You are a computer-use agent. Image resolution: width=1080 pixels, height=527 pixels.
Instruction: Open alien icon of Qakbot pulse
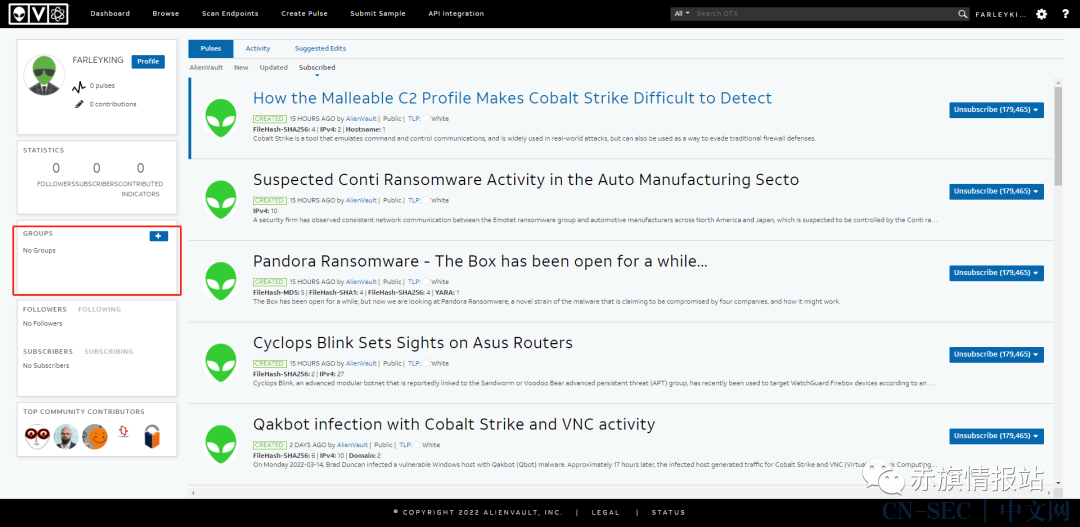click(221, 444)
